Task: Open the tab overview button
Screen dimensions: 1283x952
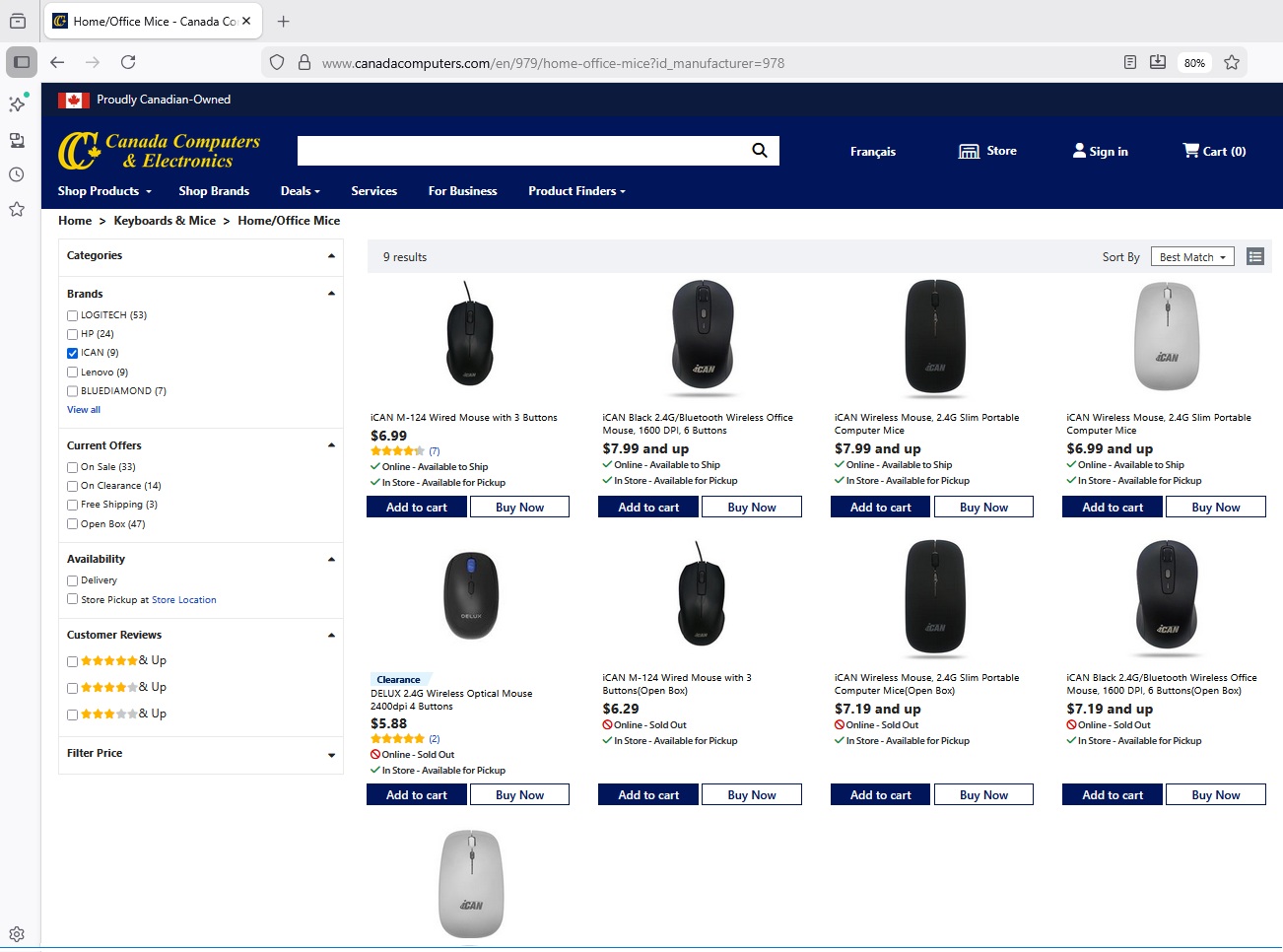Action: click(17, 21)
